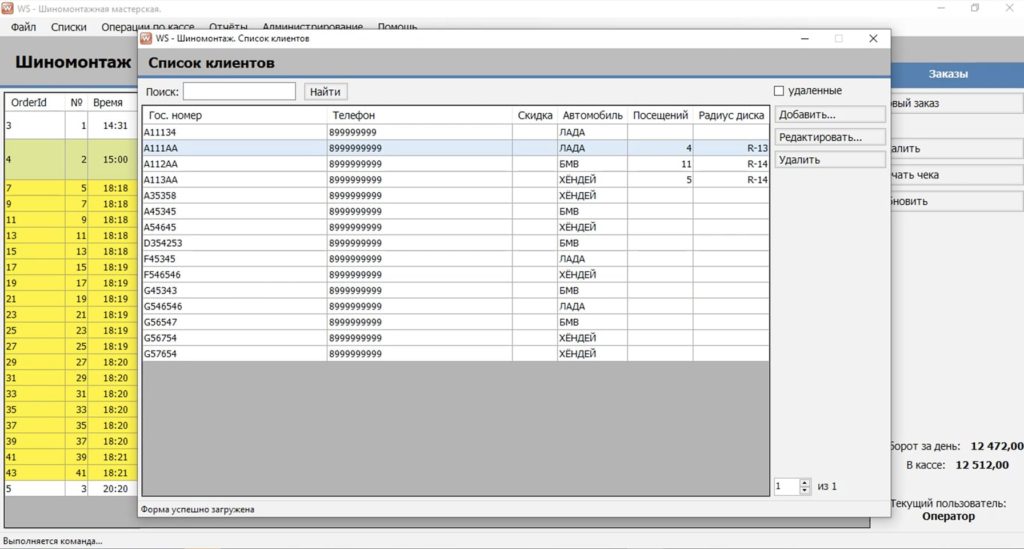Click the Добавить... button

[829, 114]
